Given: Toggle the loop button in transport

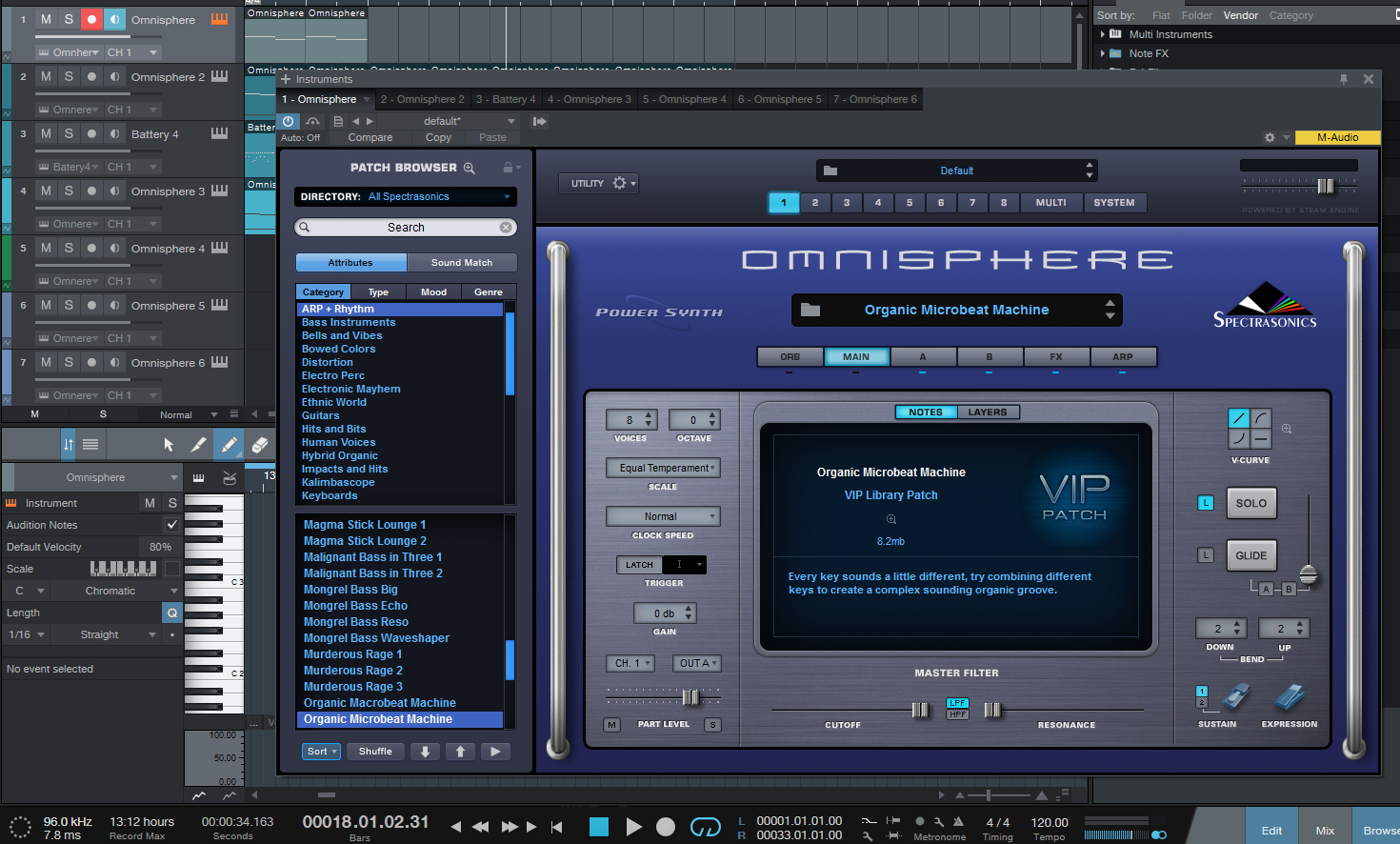Looking at the screenshot, I should click(706, 827).
